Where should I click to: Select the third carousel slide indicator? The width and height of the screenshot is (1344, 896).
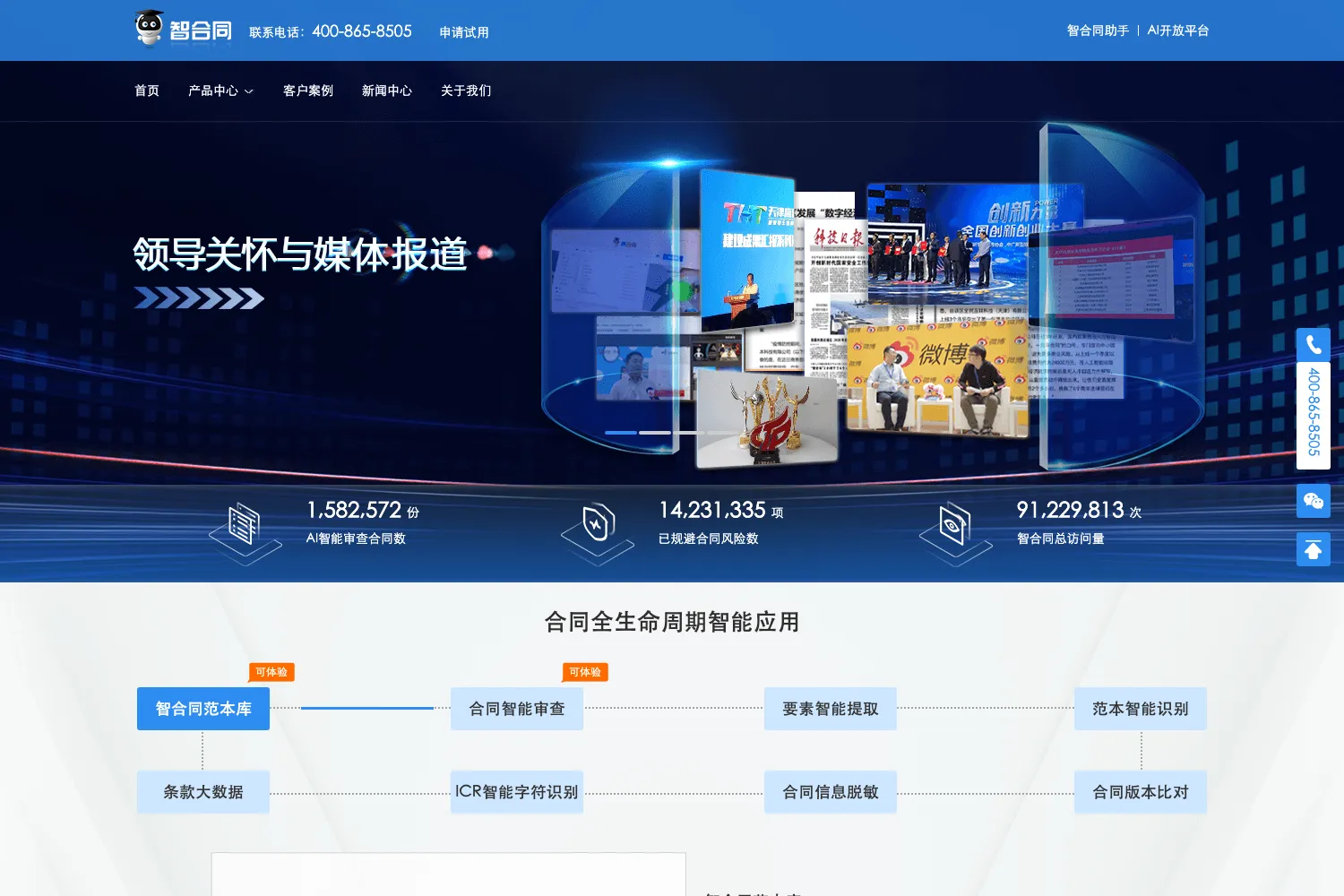[x=689, y=433]
